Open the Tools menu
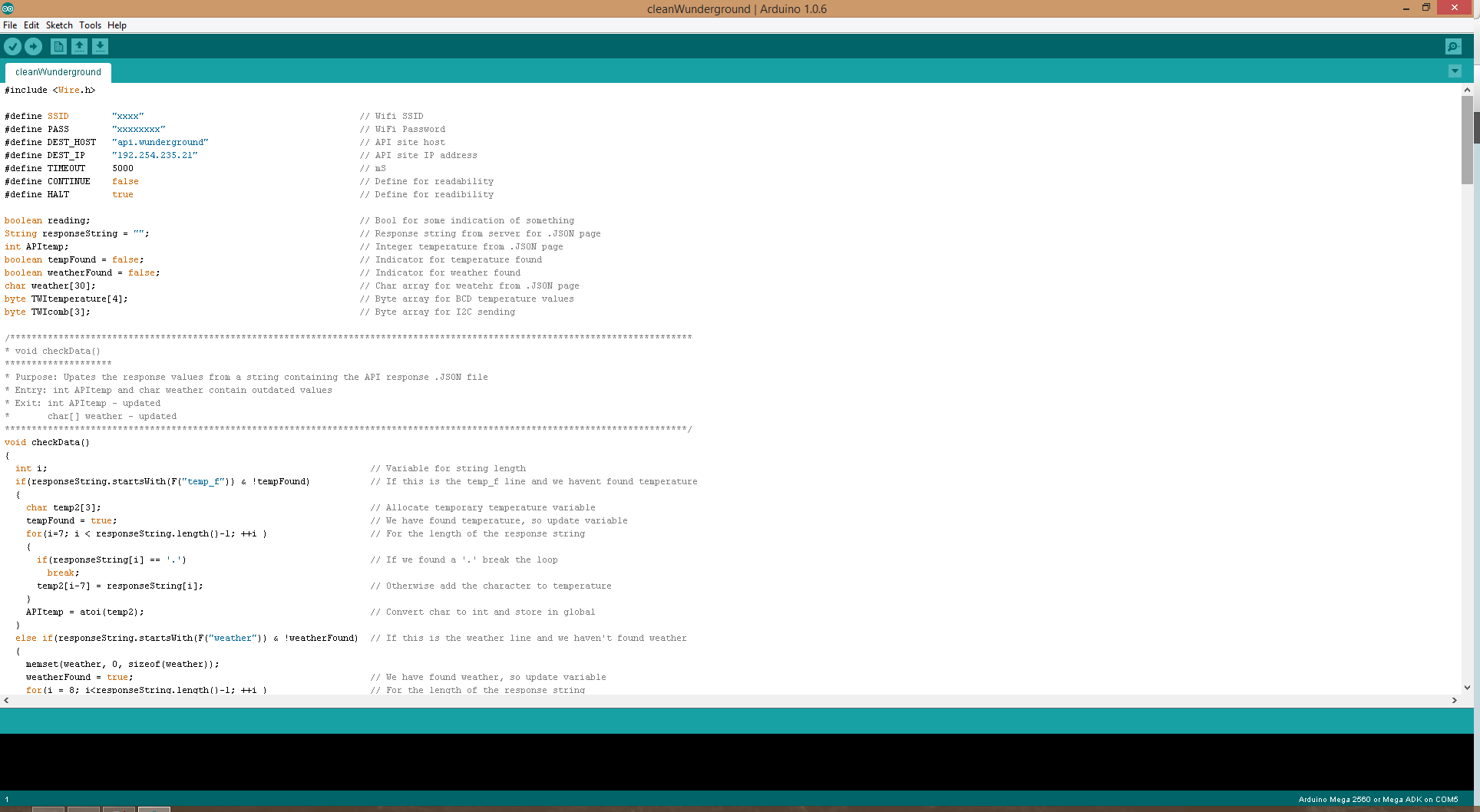This screenshot has height=812, width=1480. click(x=90, y=25)
